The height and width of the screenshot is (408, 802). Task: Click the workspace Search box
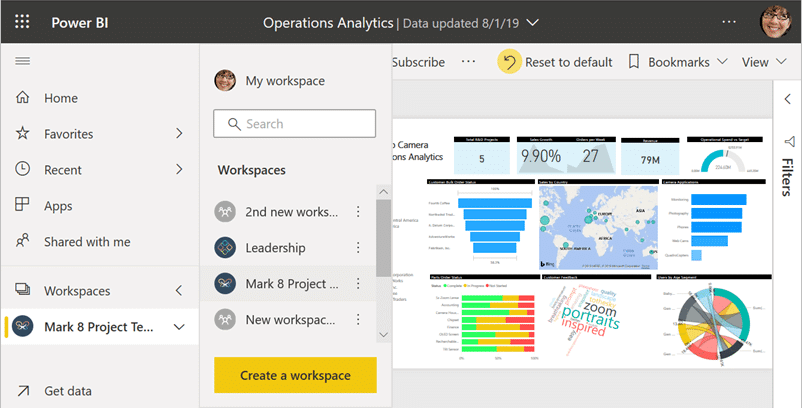pos(295,124)
